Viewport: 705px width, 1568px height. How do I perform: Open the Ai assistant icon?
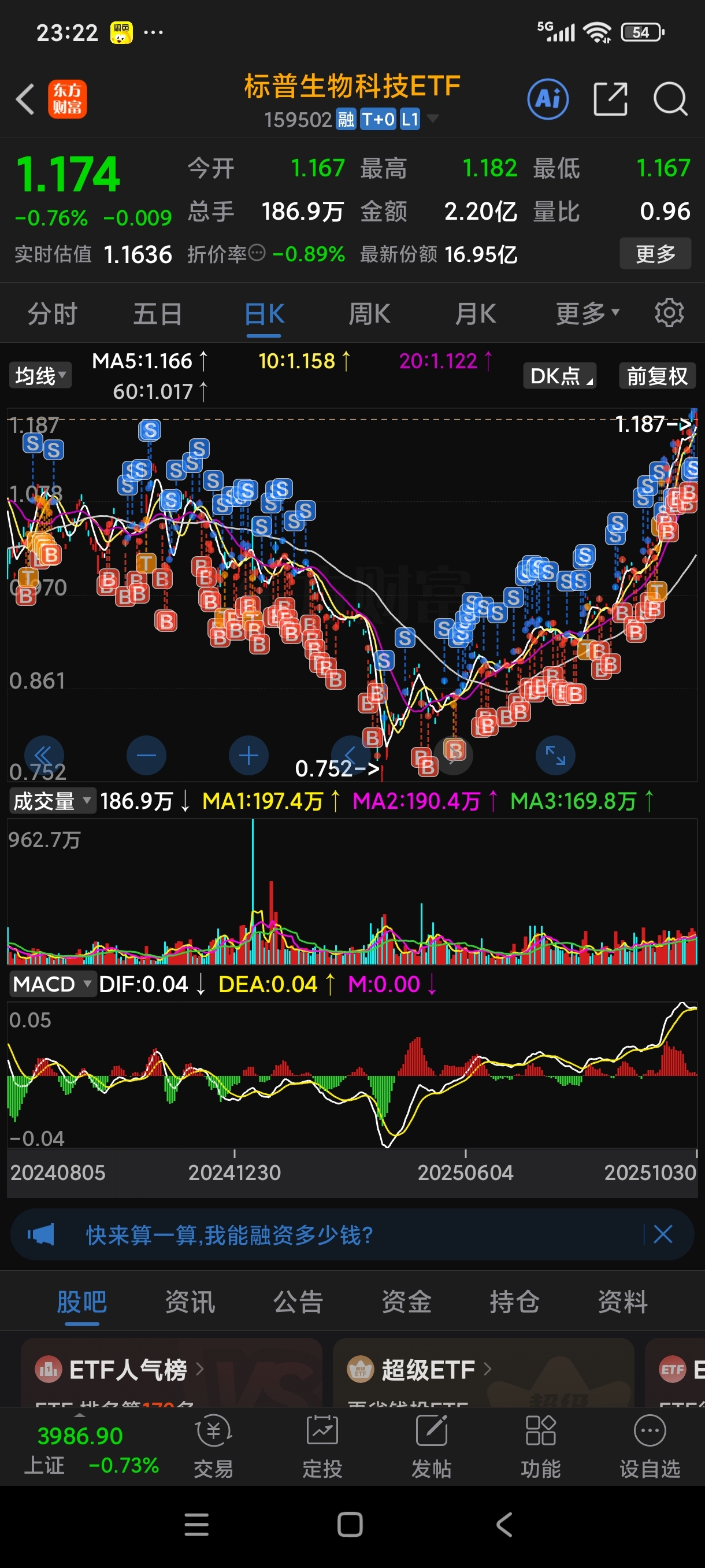[x=548, y=99]
